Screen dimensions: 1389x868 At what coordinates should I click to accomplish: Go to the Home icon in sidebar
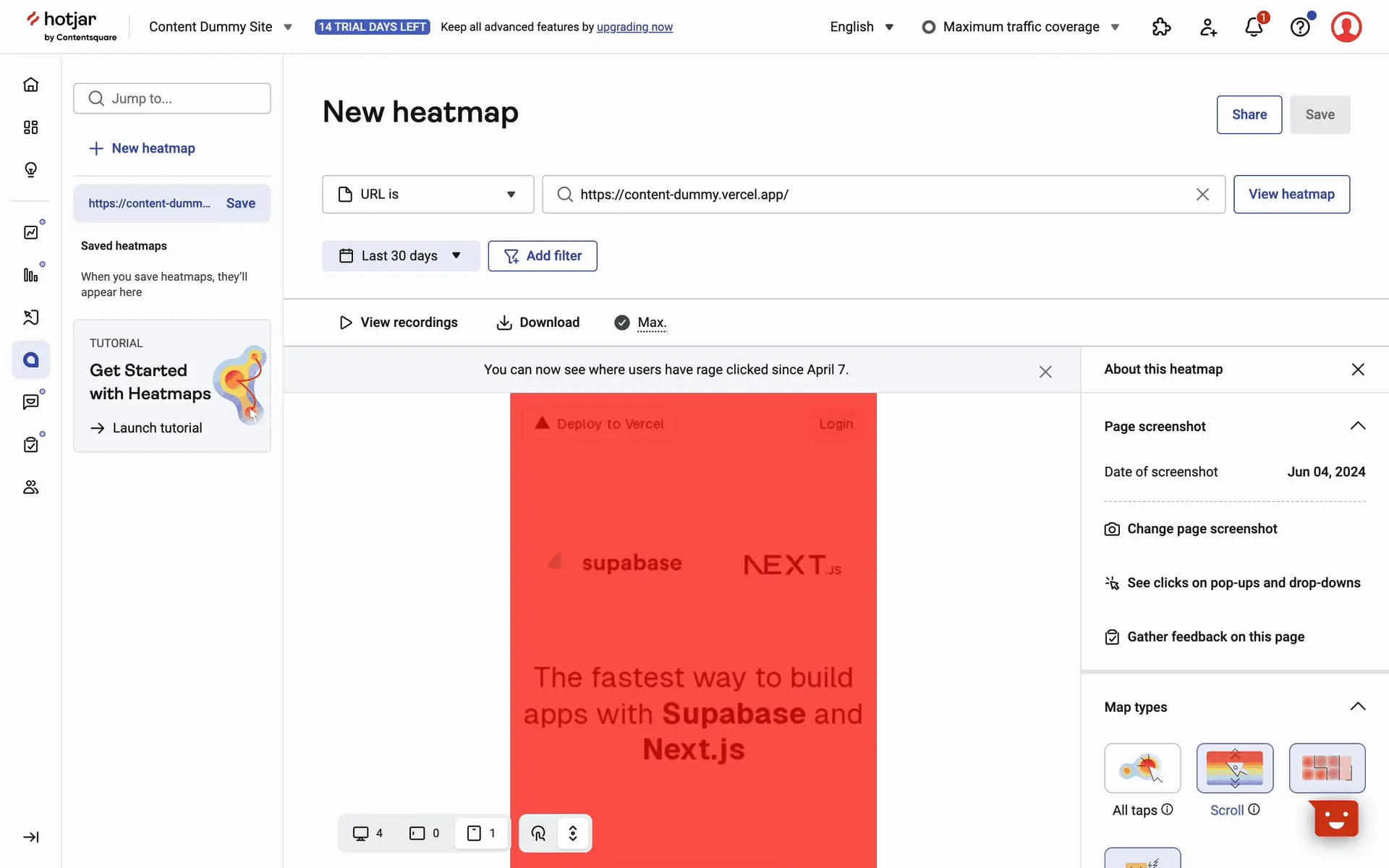pos(30,85)
